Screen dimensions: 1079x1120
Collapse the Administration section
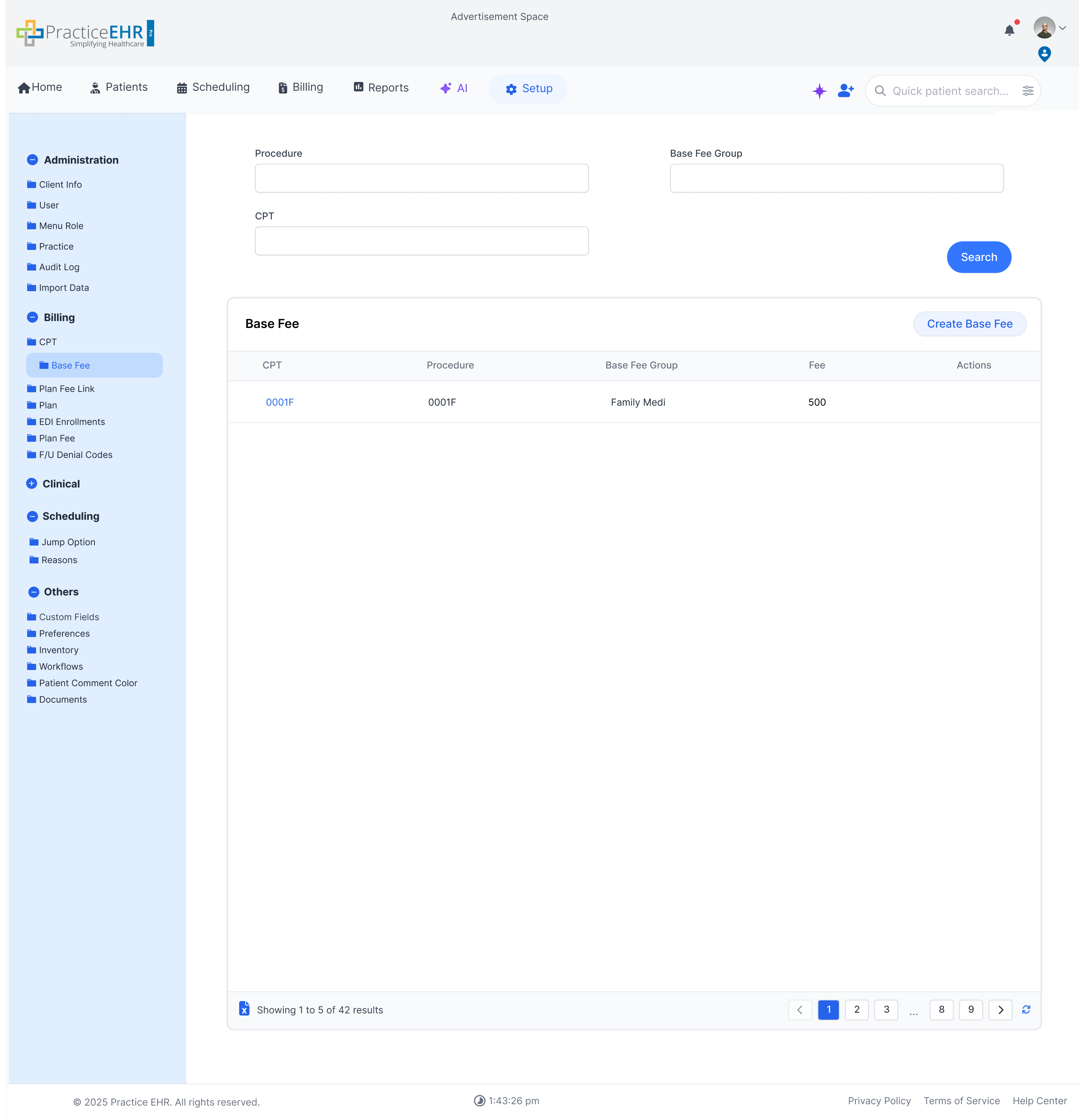[33, 160]
